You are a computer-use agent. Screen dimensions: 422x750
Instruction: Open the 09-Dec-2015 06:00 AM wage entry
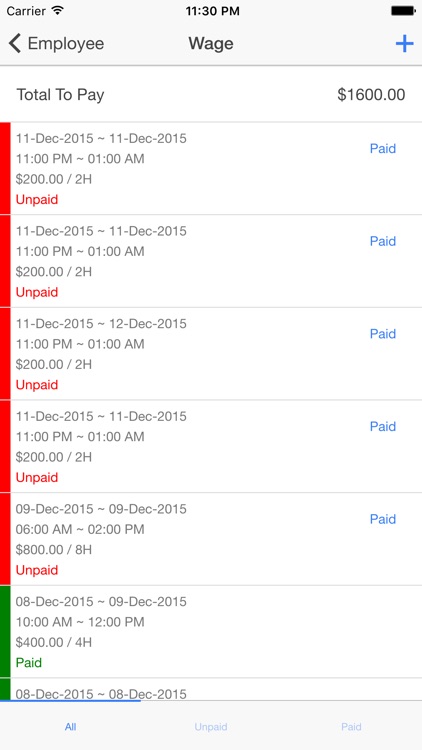click(x=211, y=539)
